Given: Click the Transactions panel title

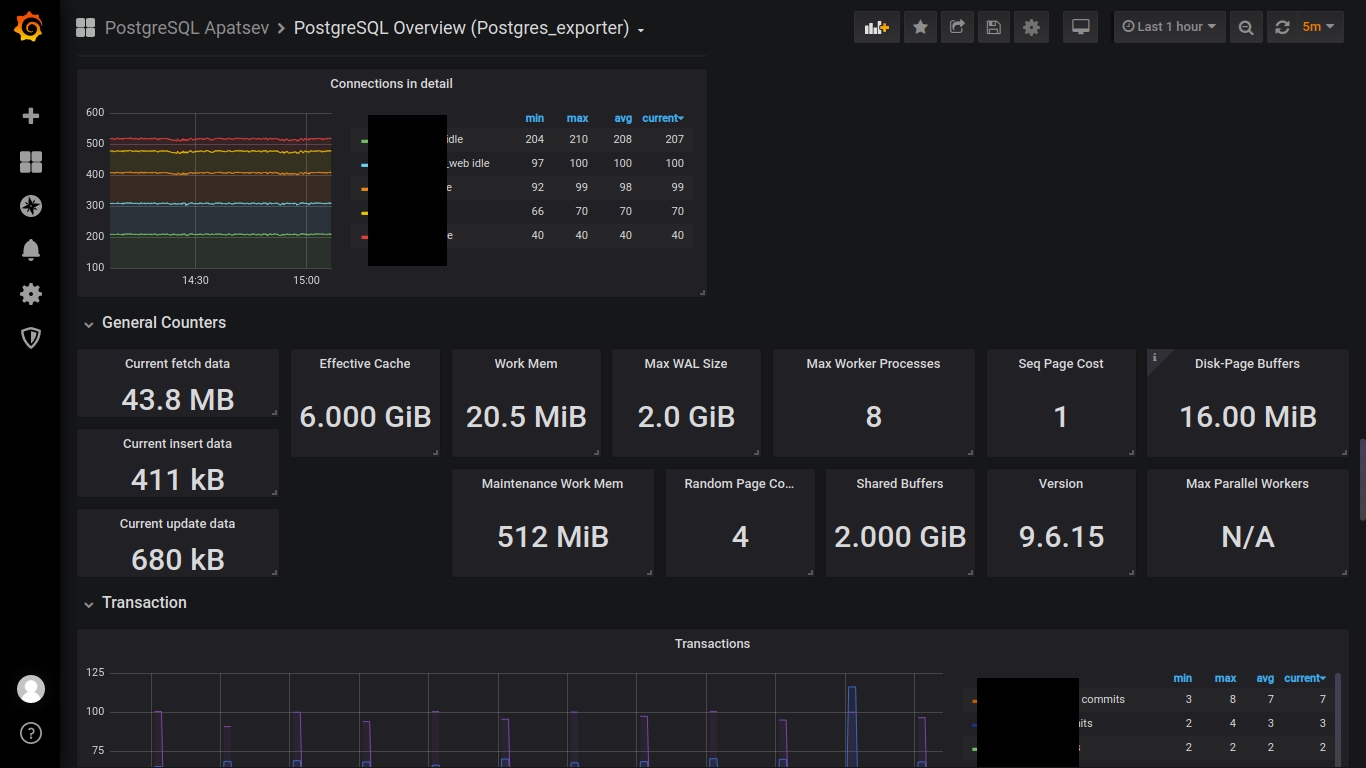Looking at the screenshot, I should [712, 644].
